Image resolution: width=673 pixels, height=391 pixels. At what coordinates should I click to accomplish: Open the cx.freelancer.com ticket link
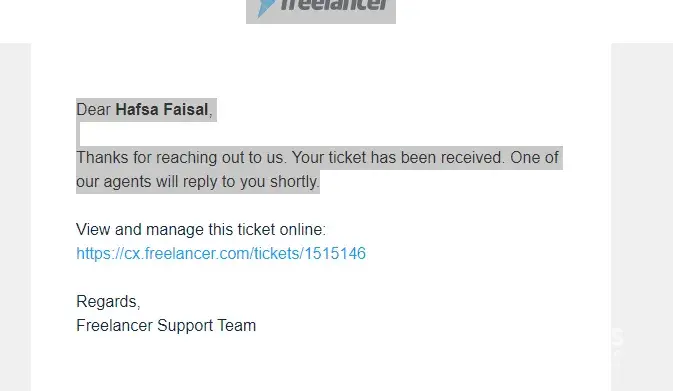pyautogui.click(x=221, y=254)
